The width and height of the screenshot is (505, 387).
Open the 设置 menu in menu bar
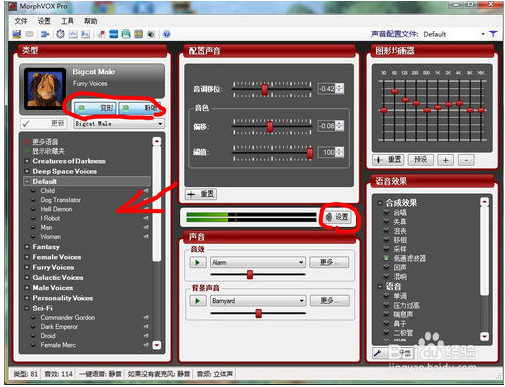coord(44,21)
